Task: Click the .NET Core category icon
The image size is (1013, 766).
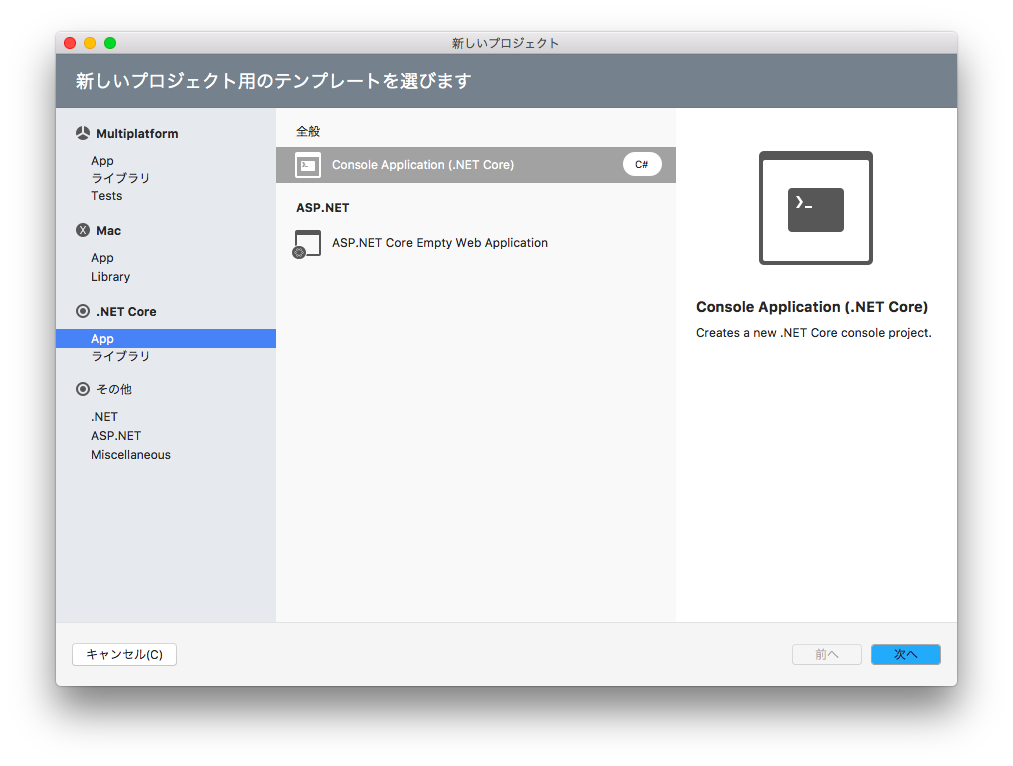Action: click(83, 311)
